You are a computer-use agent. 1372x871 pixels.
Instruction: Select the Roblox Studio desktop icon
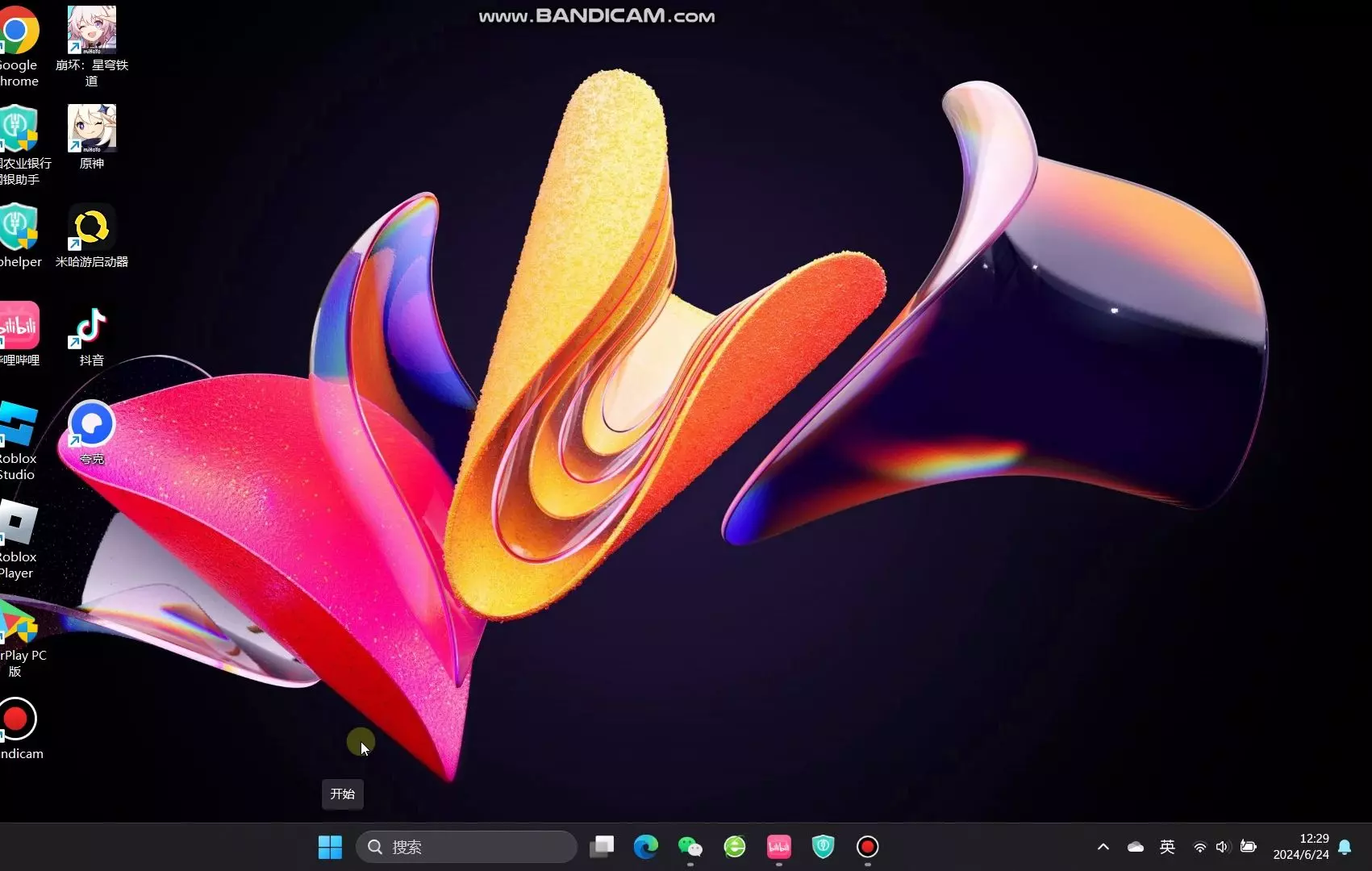point(18,440)
